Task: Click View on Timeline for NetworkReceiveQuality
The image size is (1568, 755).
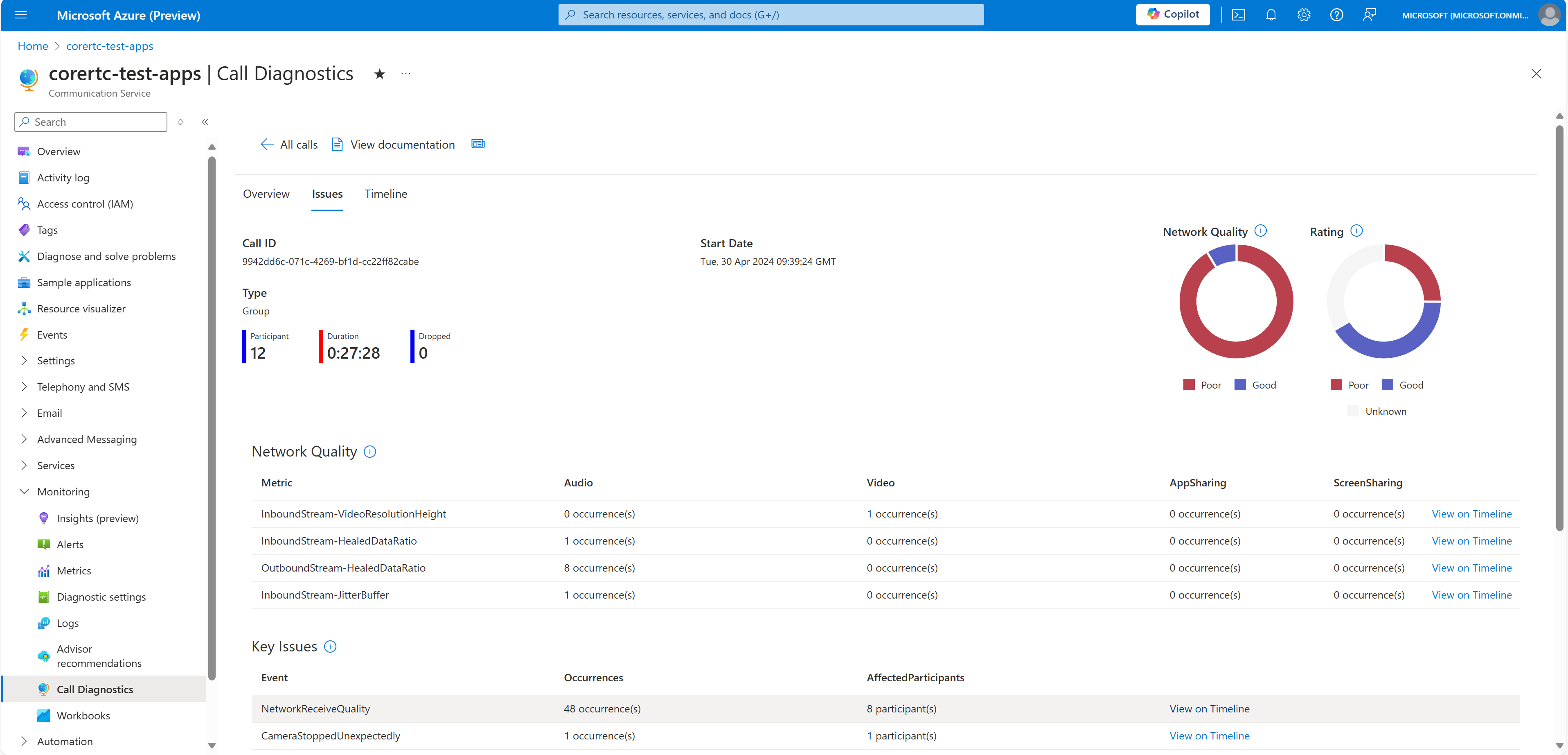Action: 1209,708
